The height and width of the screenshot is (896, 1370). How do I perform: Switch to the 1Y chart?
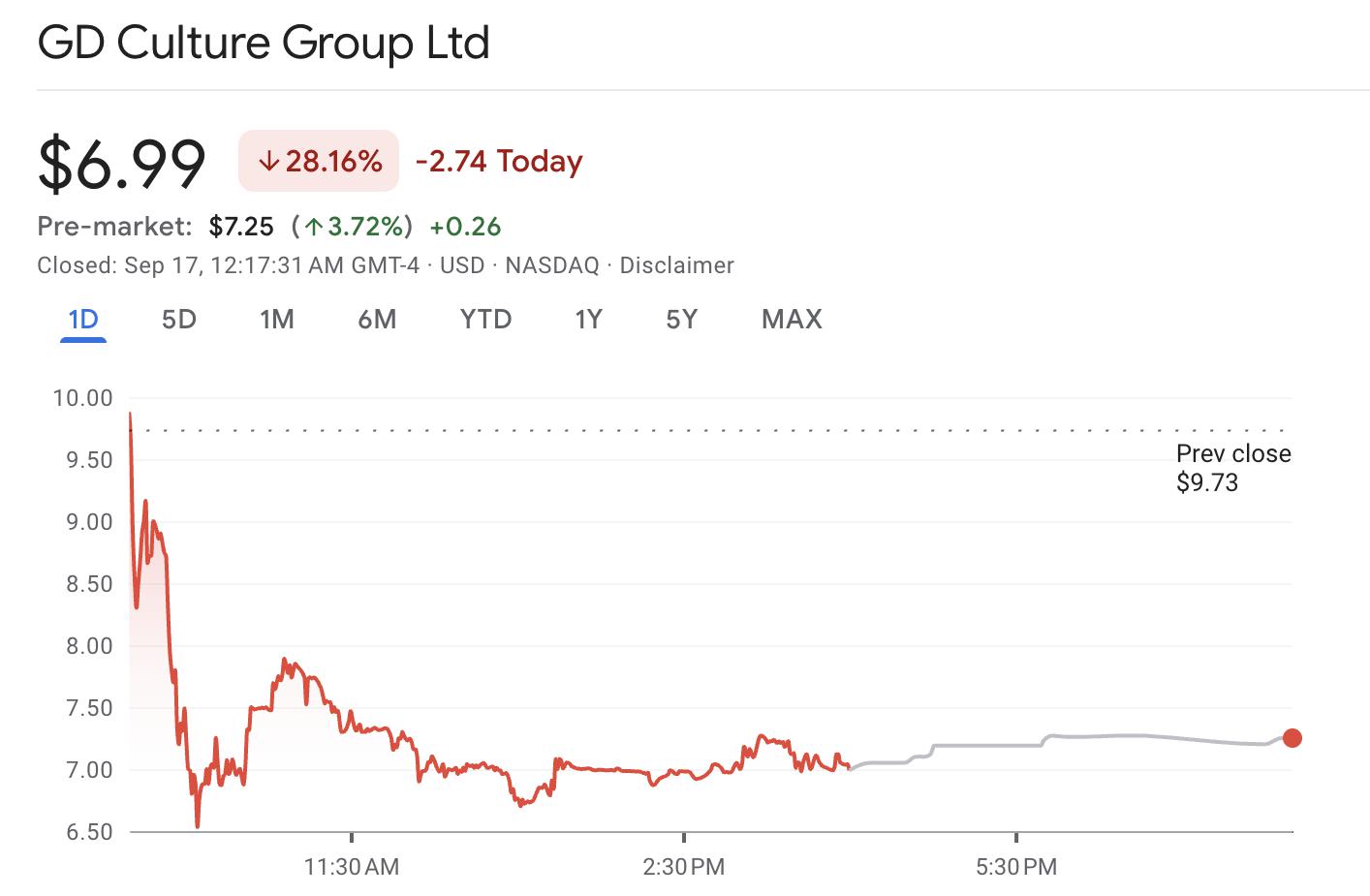click(588, 320)
